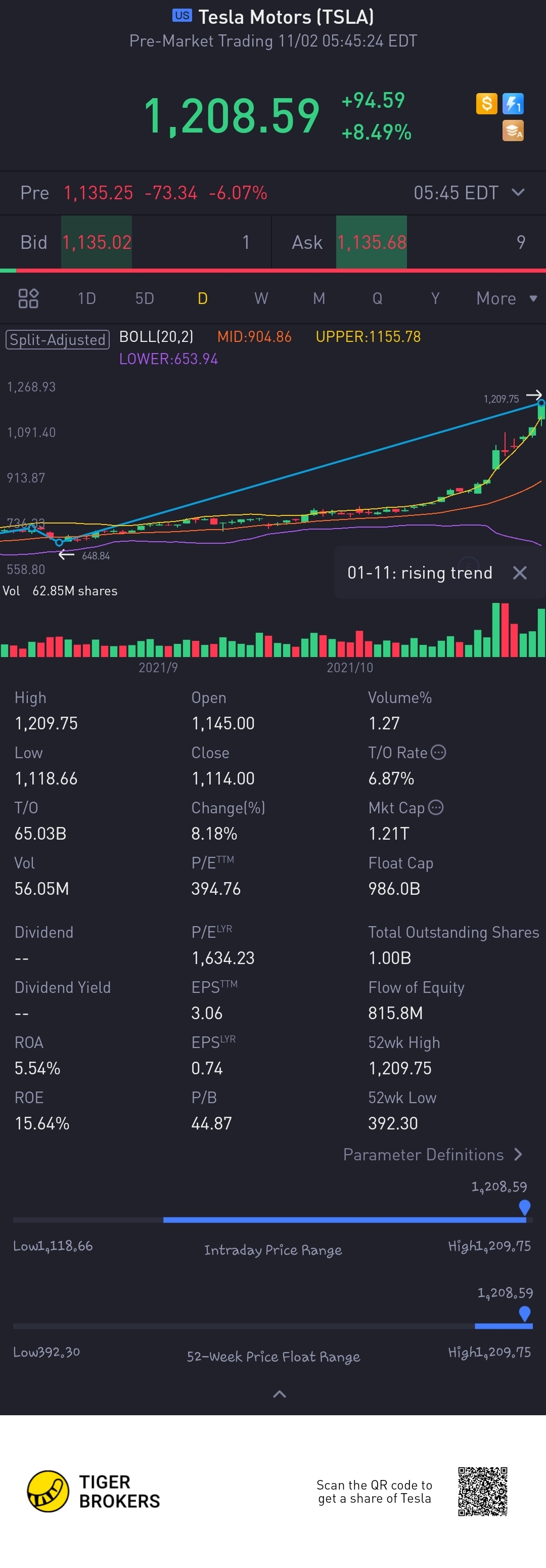Tap the Tiger Brokers logo
Image resolution: width=546 pixels, height=1568 pixels.
tap(94, 1491)
